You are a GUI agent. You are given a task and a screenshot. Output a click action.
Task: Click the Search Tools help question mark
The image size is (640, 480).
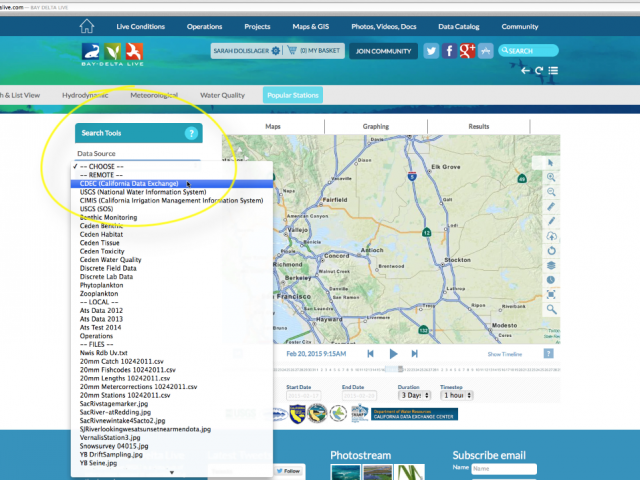[x=191, y=133]
